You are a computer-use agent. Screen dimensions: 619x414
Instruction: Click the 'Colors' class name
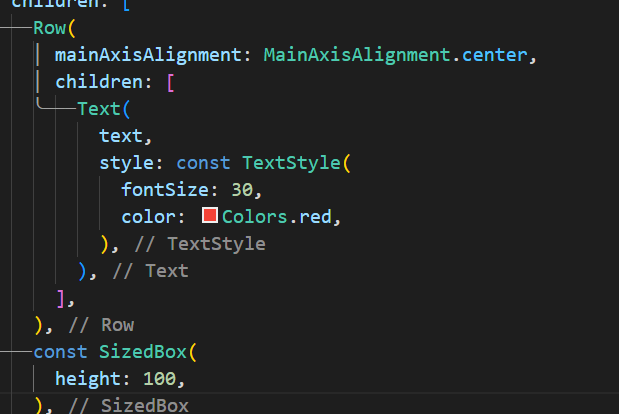(x=255, y=217)
